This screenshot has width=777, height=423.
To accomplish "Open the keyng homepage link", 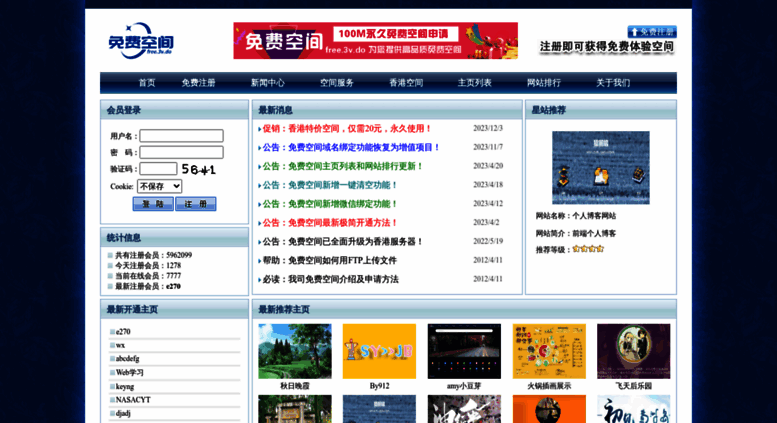I will pyautogui.click(x=125, y=386).
